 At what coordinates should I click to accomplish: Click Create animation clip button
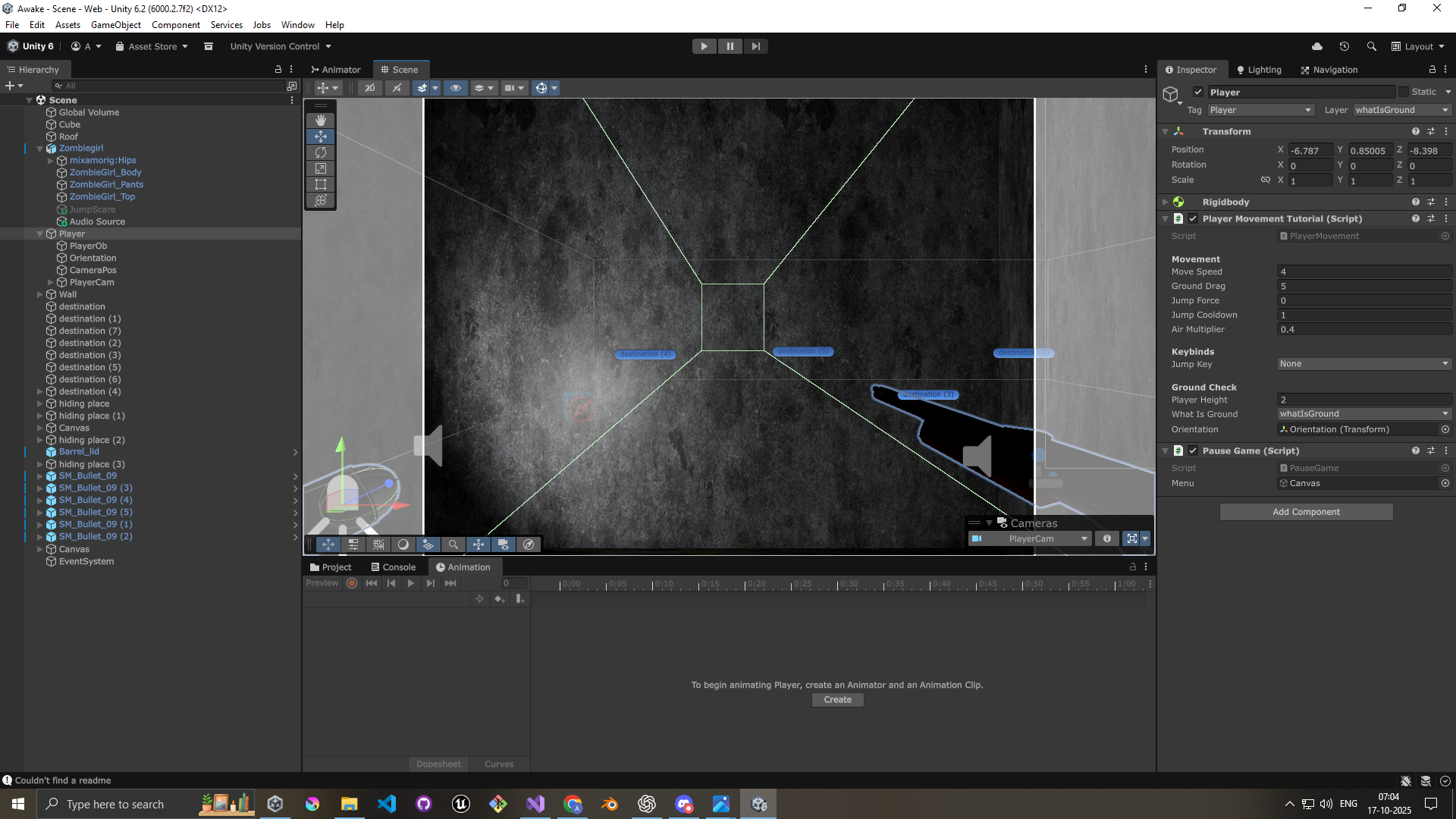(x=837, y=700)
